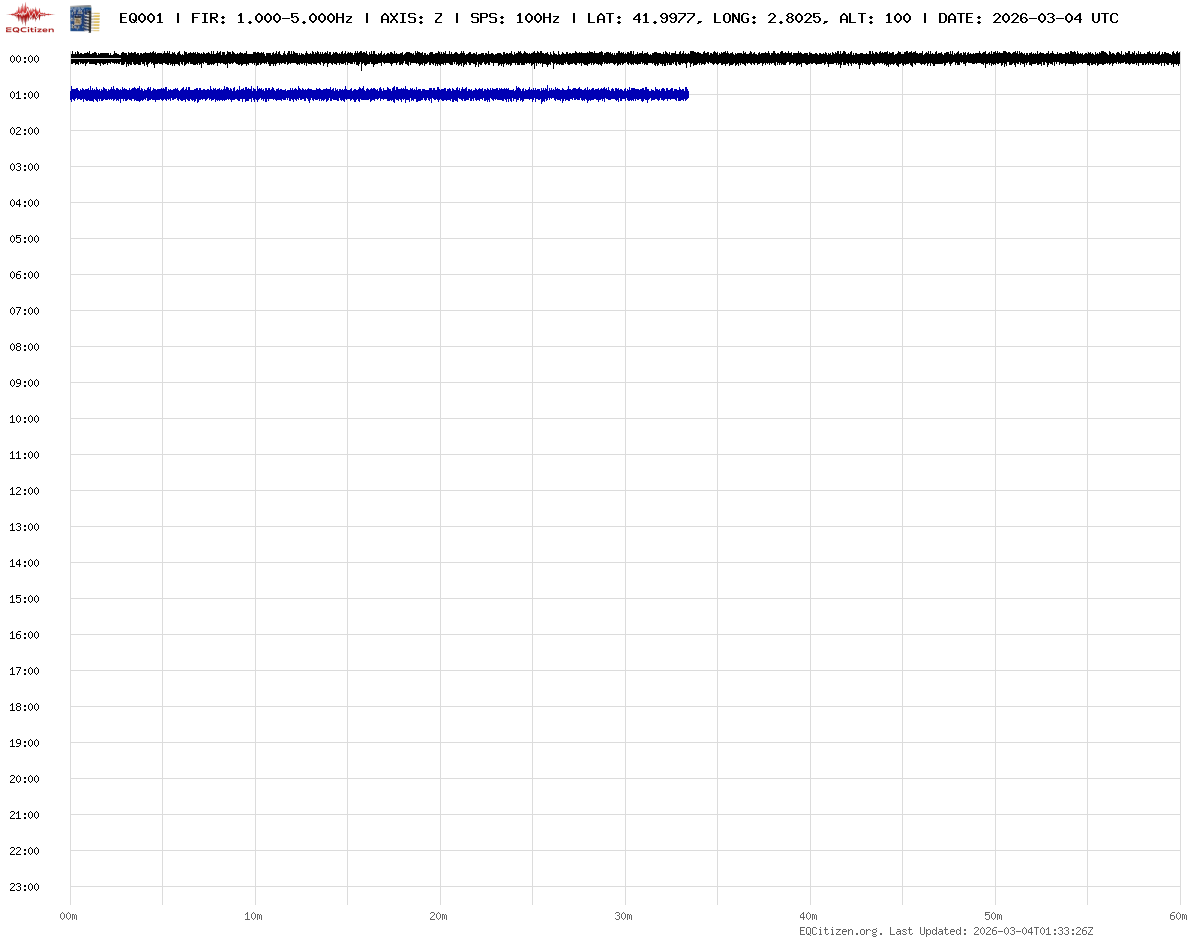Click the 10m minute axis label
This screenshot has height=940, width=1200.
point(254,916)
